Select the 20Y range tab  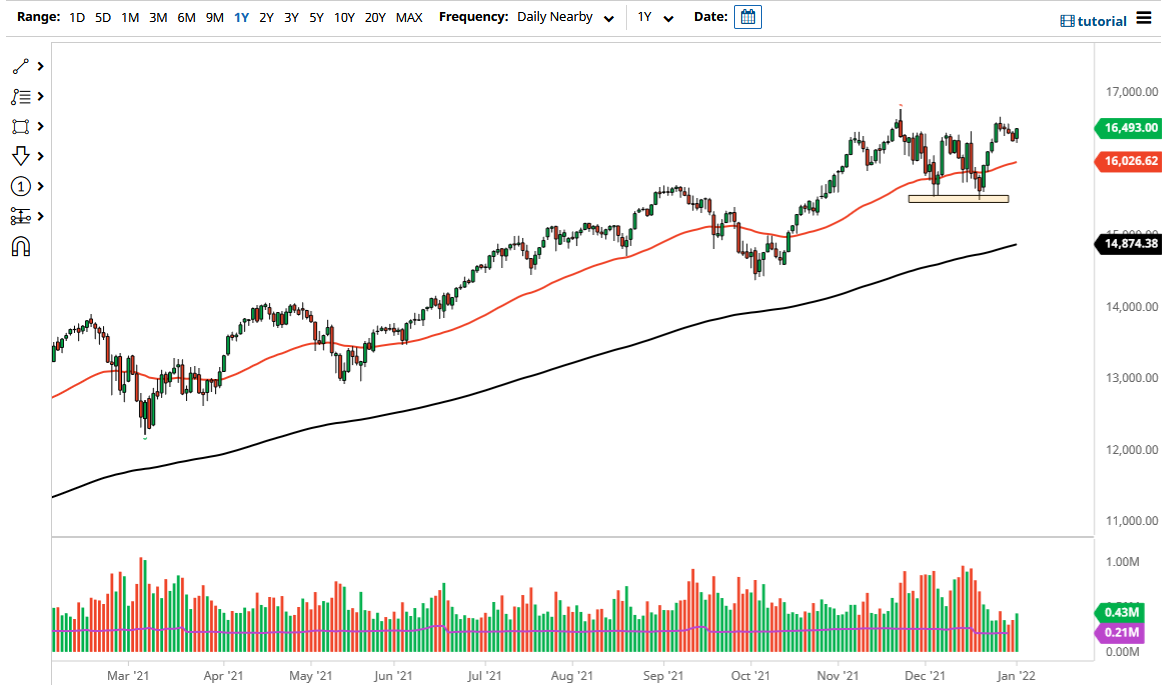(x=375, y=17)
